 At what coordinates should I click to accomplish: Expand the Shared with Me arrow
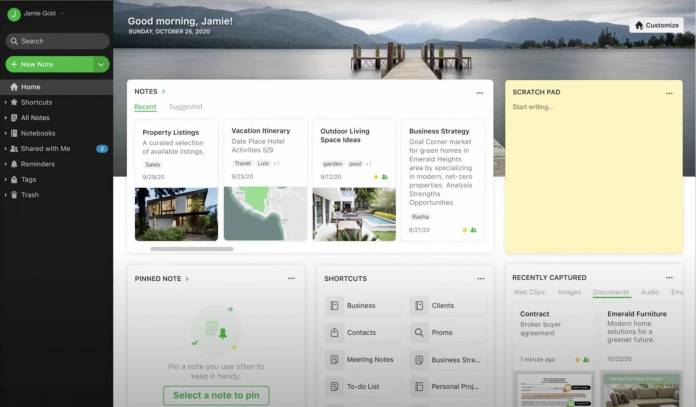pos(5,149)
